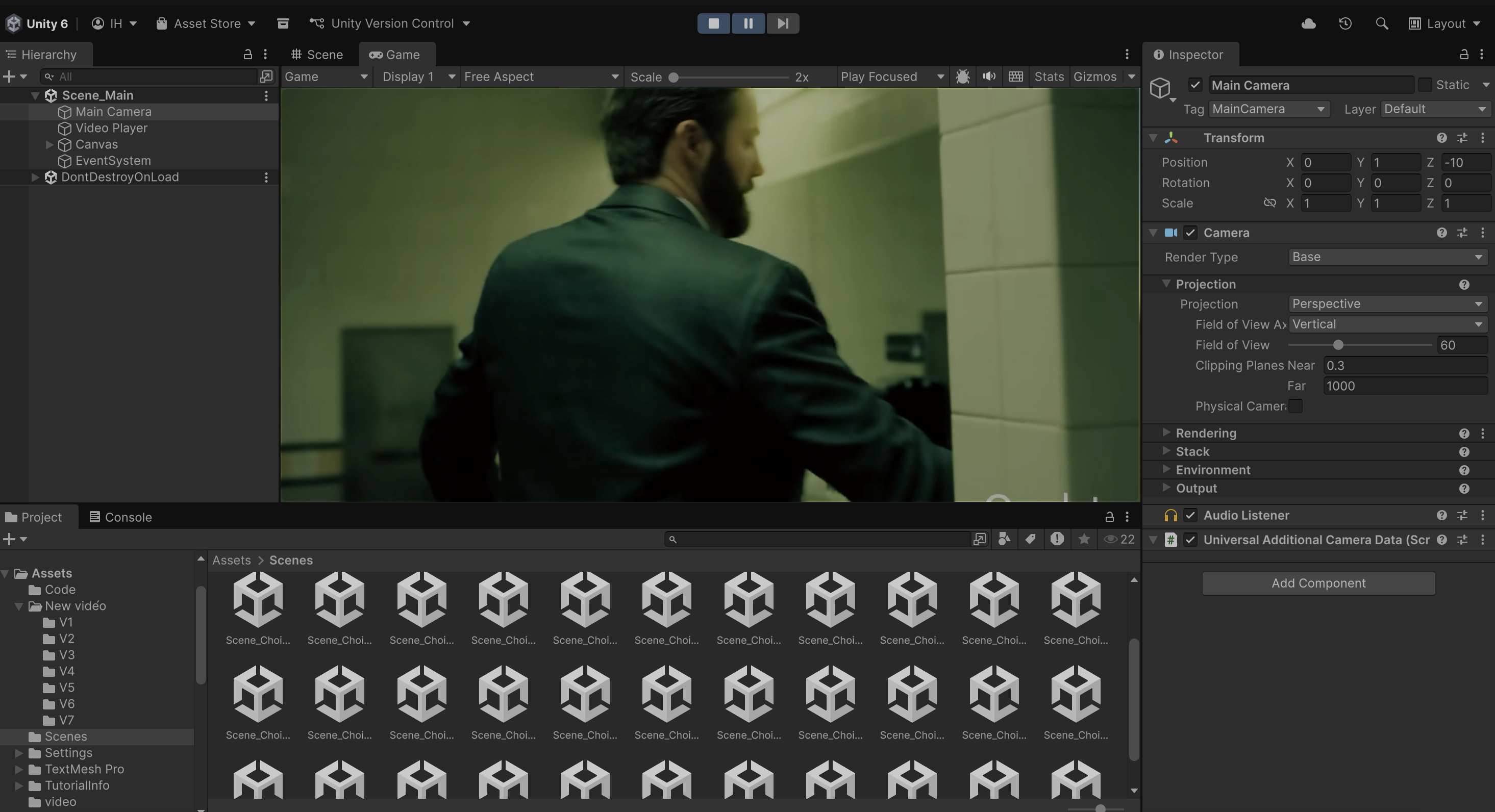Toggle hidden packages visibility (22)

click(1119, 539)
